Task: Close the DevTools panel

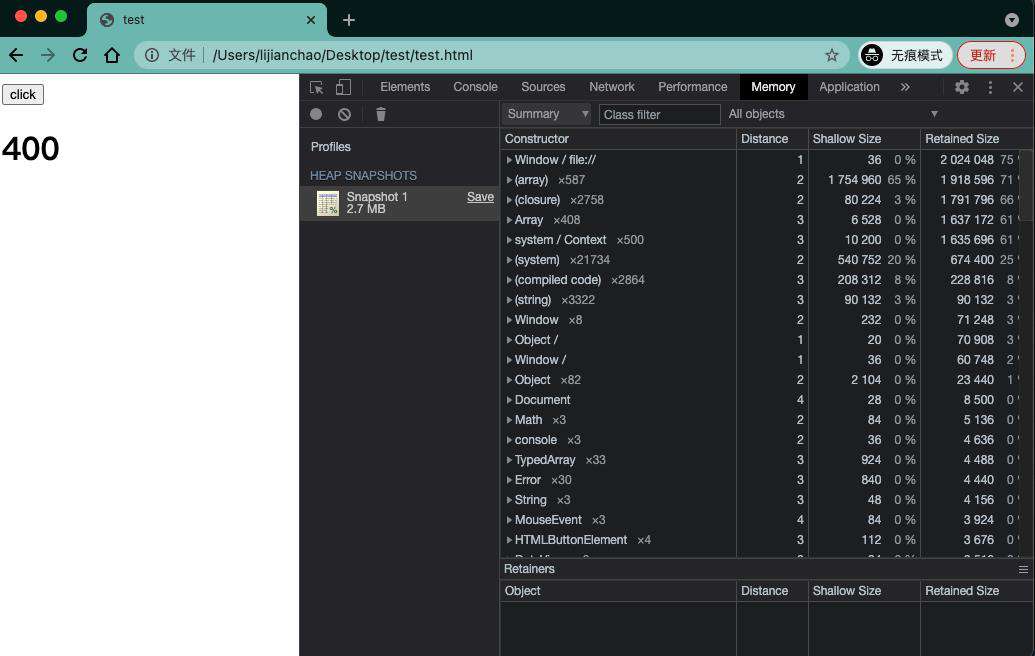Action: point(1018,87)
